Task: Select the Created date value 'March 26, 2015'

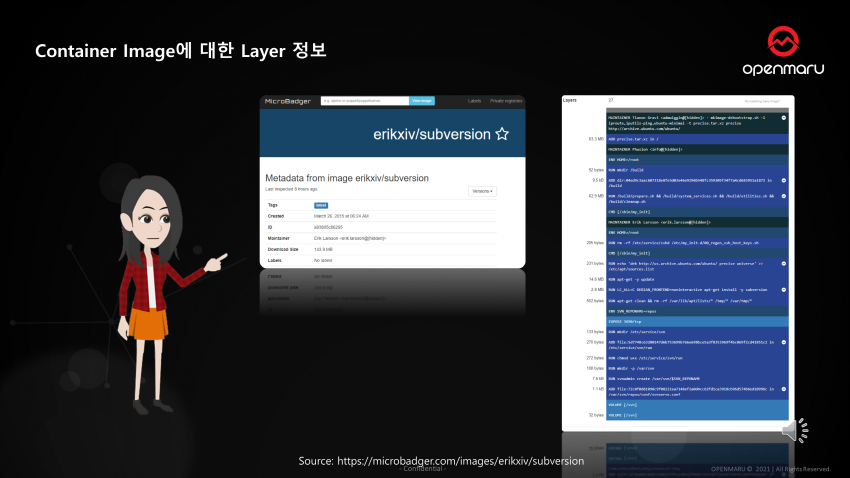Action: (x=341, y=216)
